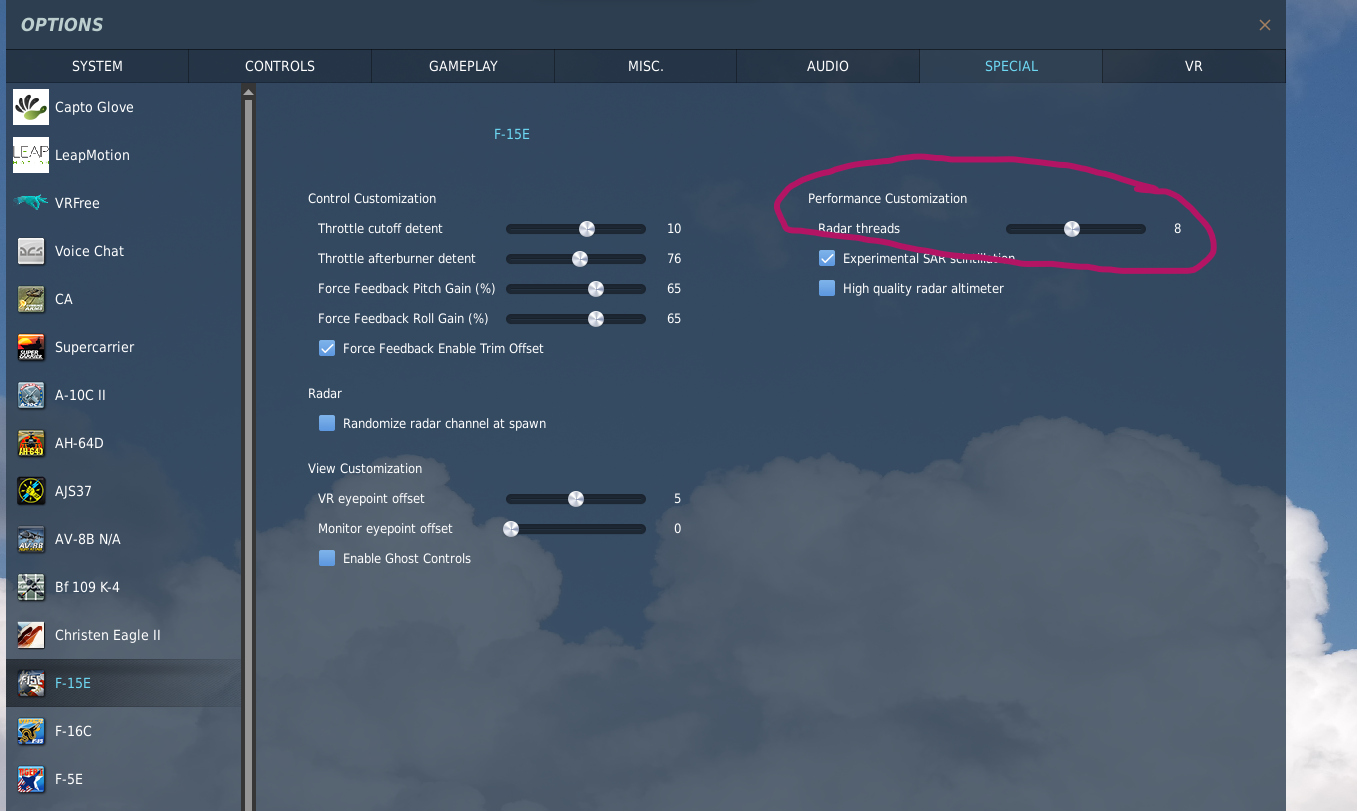1357x811 pixels.
Task: Click the View Customization heading
Action: (365, 468)
